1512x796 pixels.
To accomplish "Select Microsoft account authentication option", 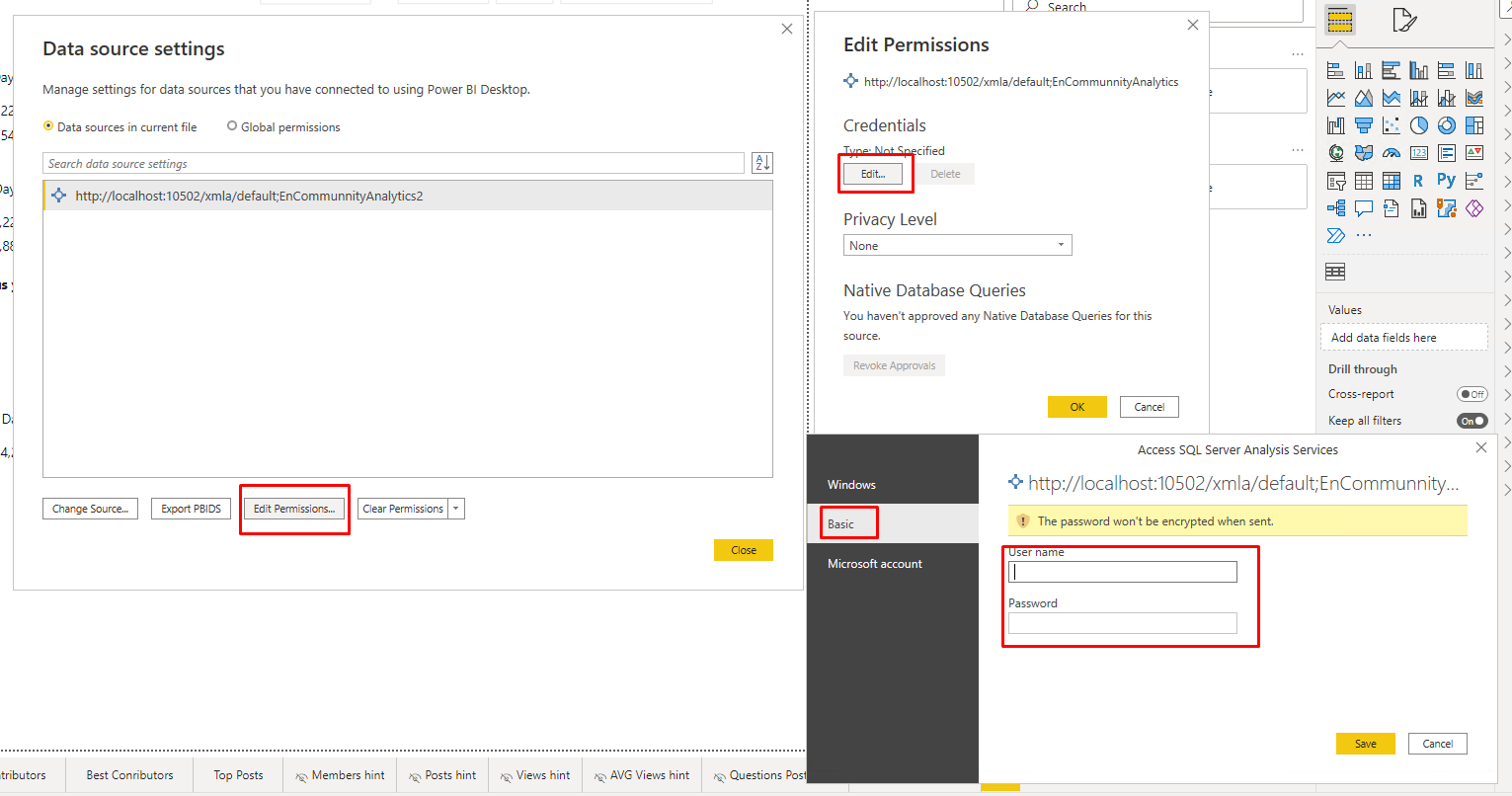I will (x=893, y=563).
